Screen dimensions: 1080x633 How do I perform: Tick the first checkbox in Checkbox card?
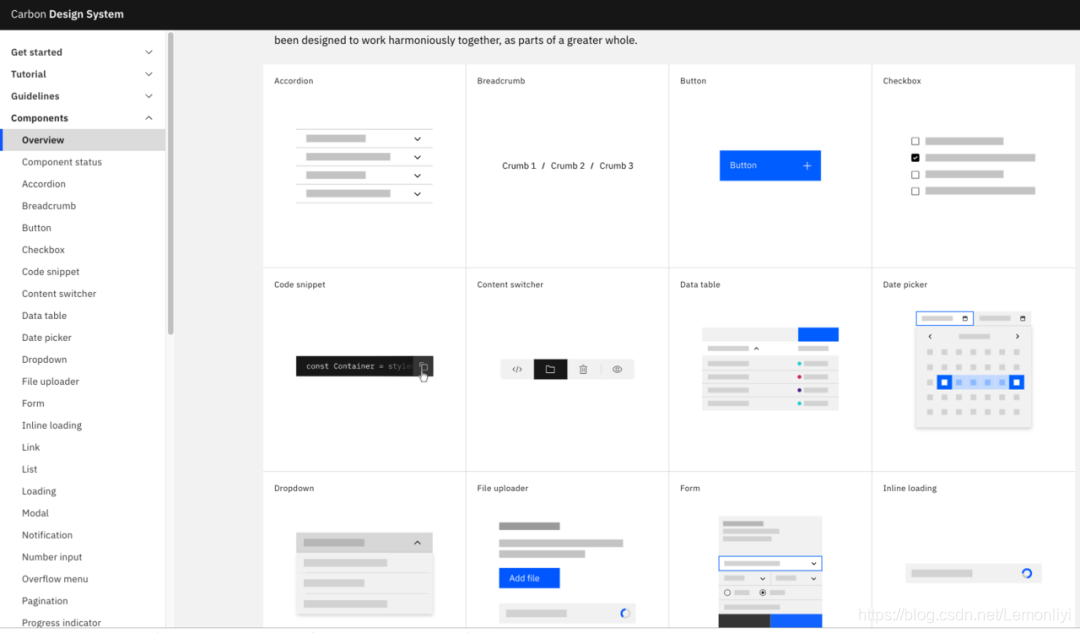click(x=915, y=141)
